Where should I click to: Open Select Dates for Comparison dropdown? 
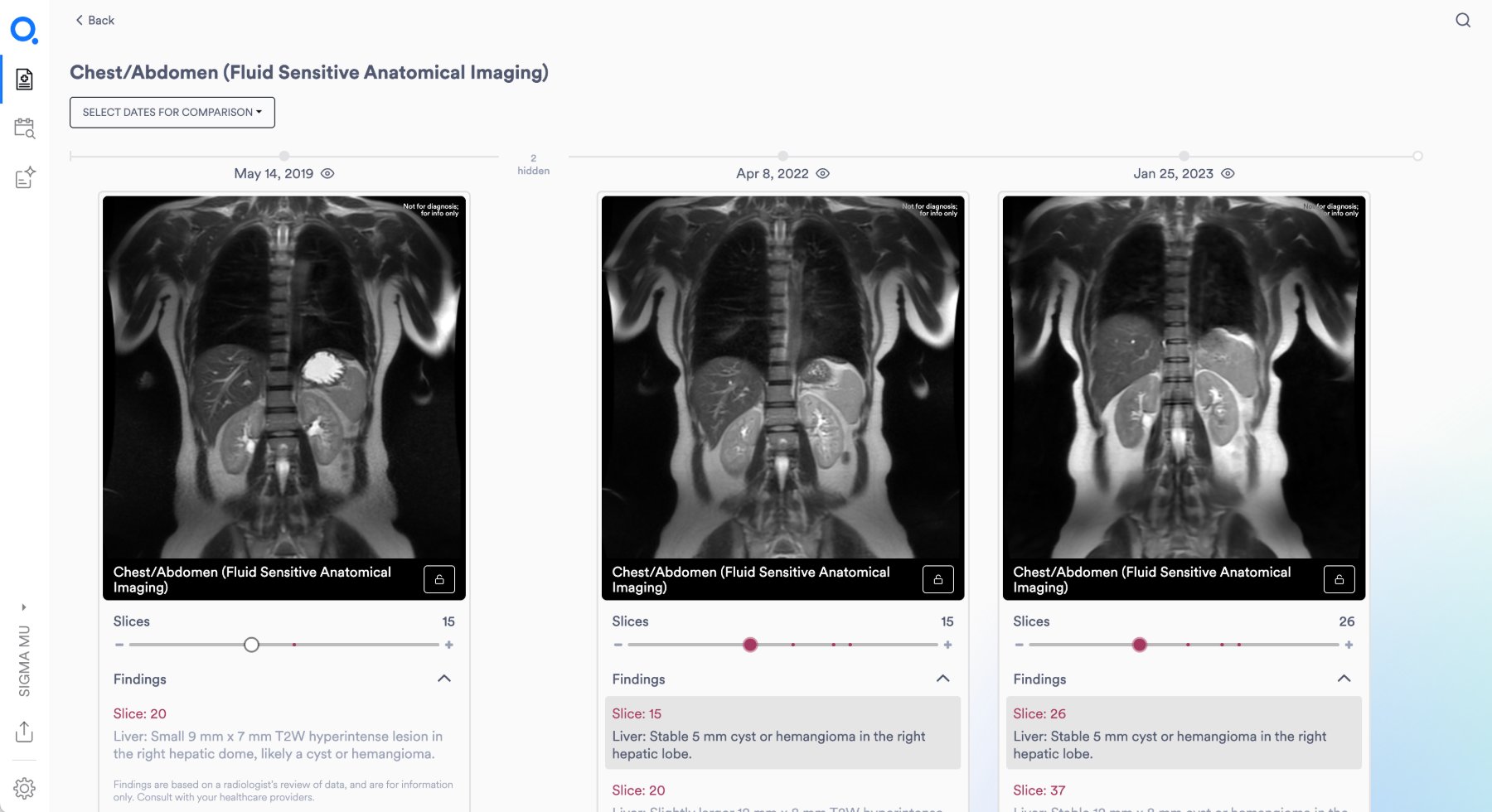(172, 113)
